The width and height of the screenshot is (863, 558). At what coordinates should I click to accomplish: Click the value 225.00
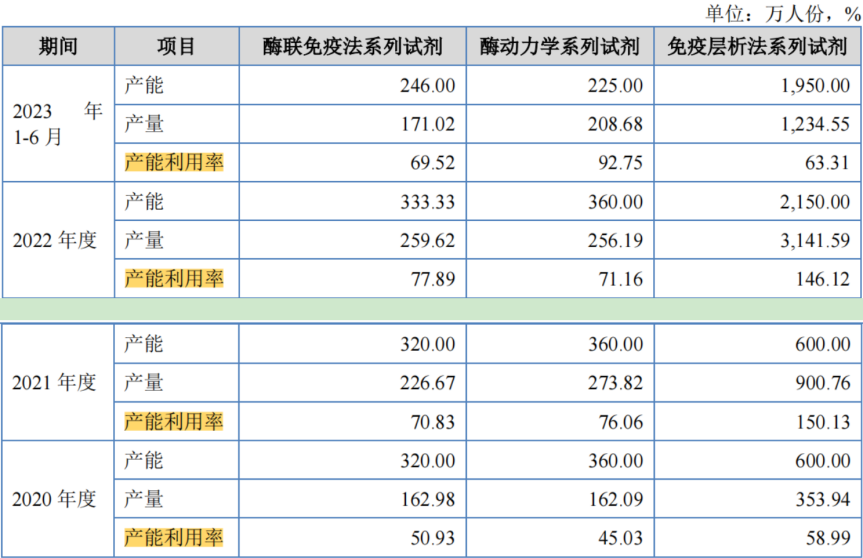point(615,86)
